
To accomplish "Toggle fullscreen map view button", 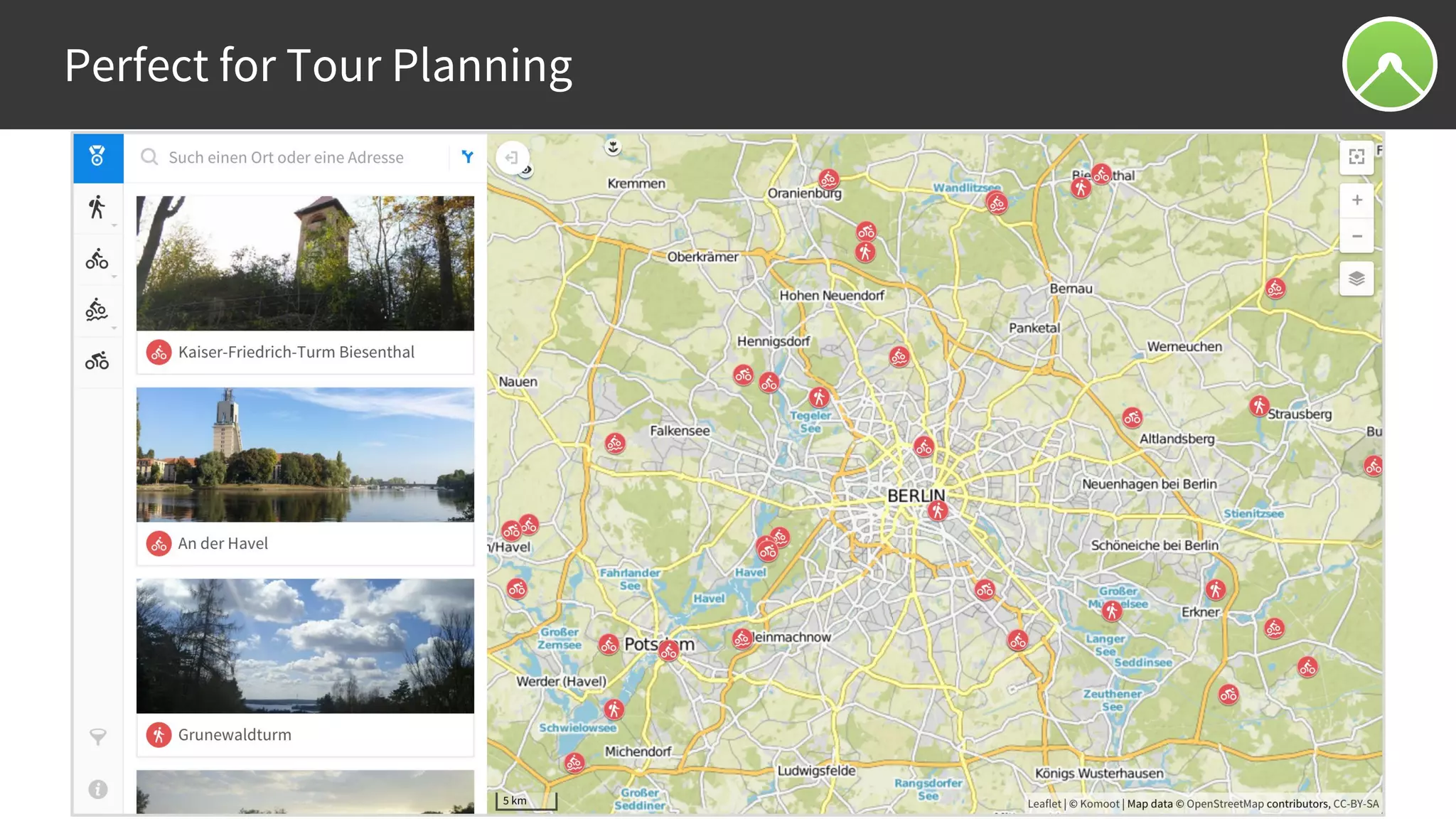I will (1356, 157).
